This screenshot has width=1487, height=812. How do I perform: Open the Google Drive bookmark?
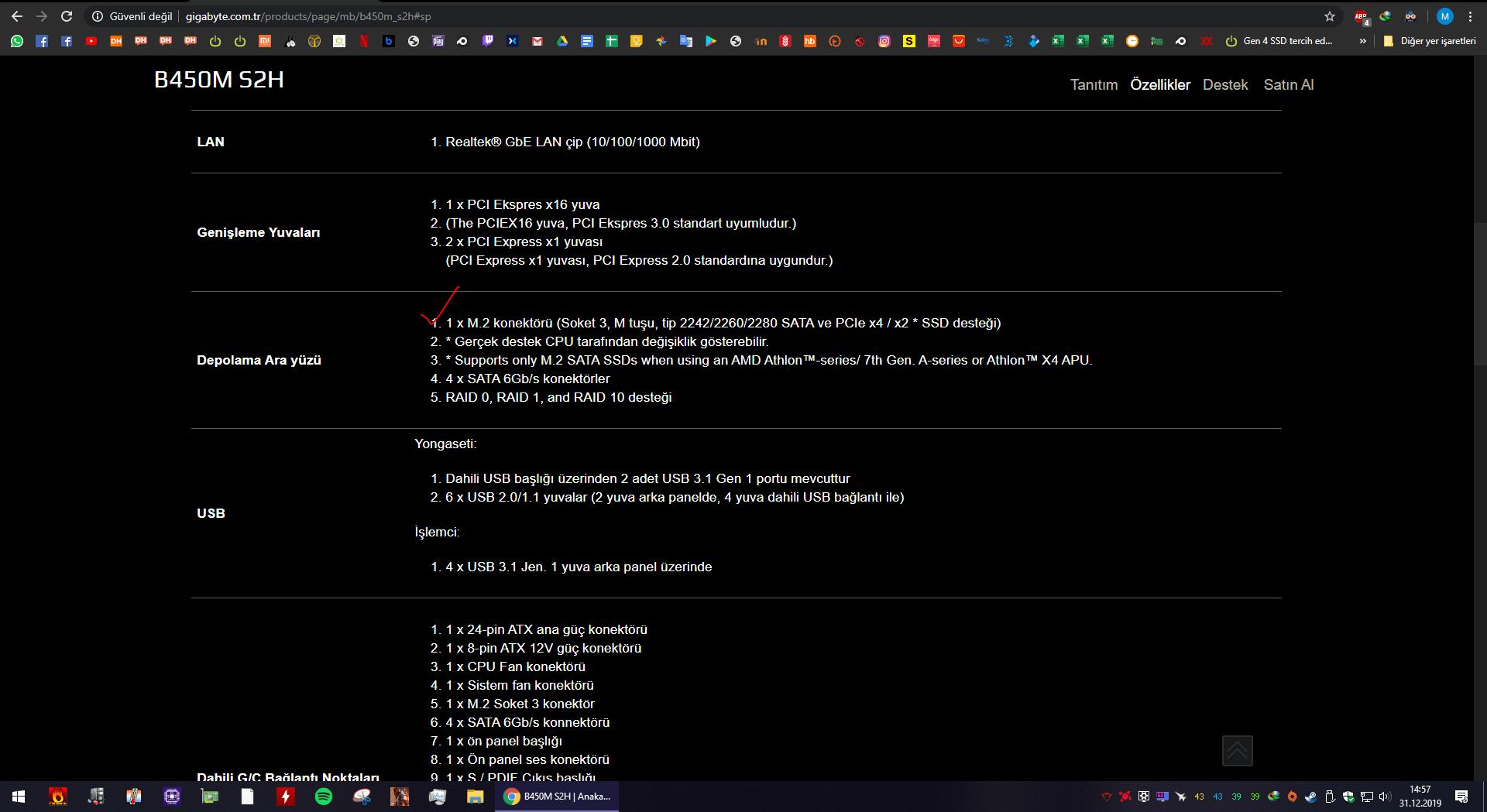click(x=562, y=41)
